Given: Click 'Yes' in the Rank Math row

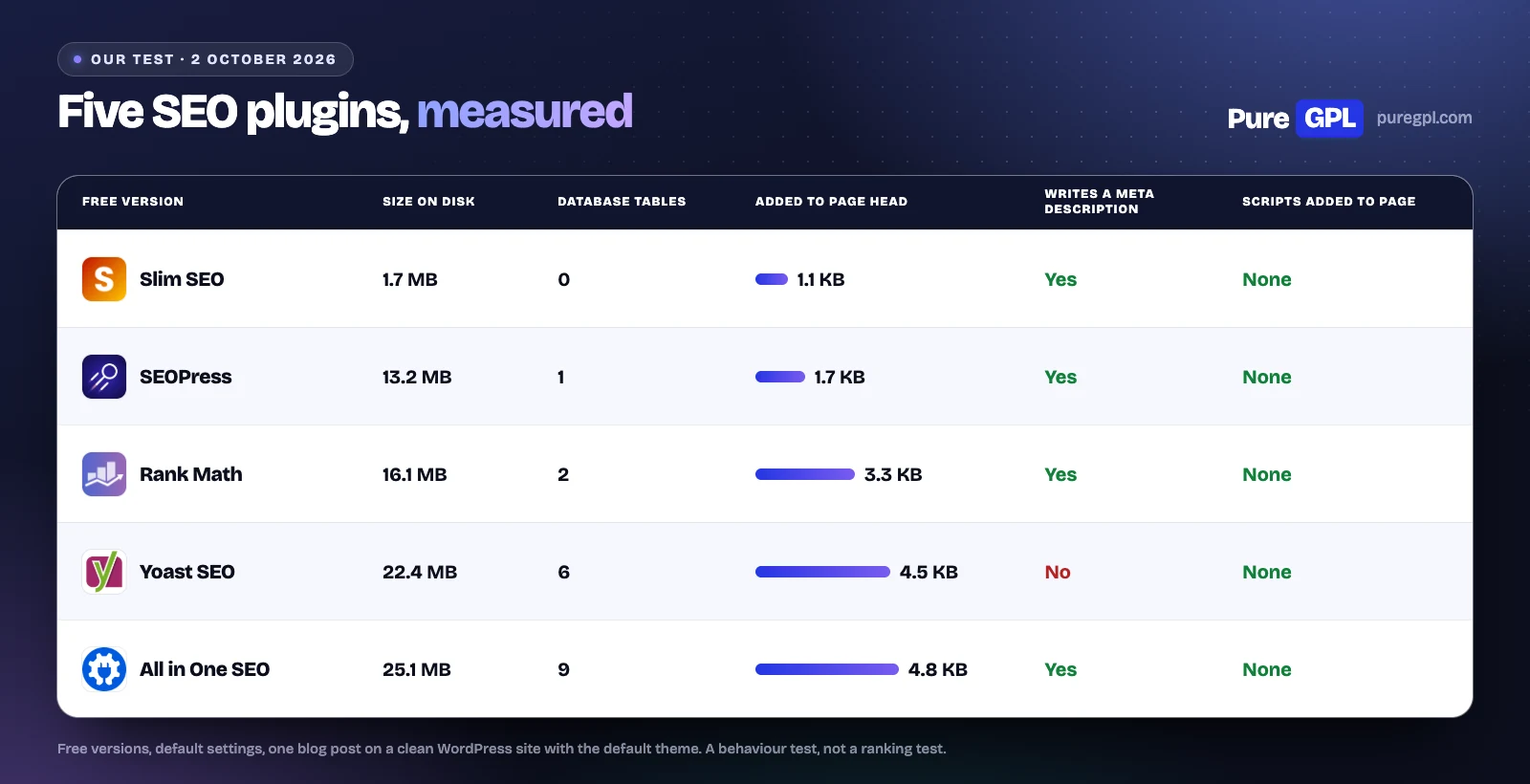Looking at the screenshot, I should click(x=1060, y=474).
